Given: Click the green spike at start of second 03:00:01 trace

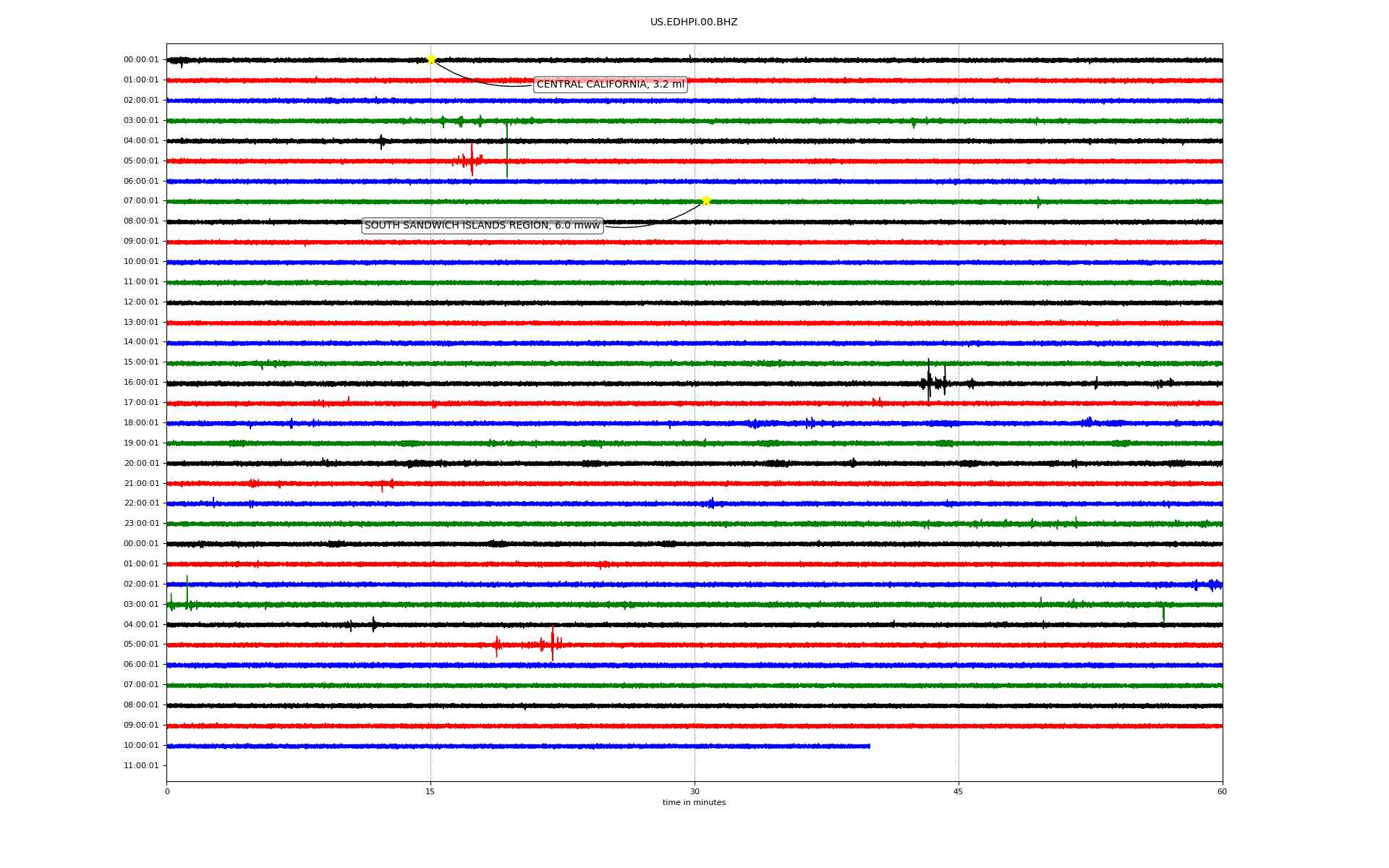Looking at the screenshot, I should [187, 593].
